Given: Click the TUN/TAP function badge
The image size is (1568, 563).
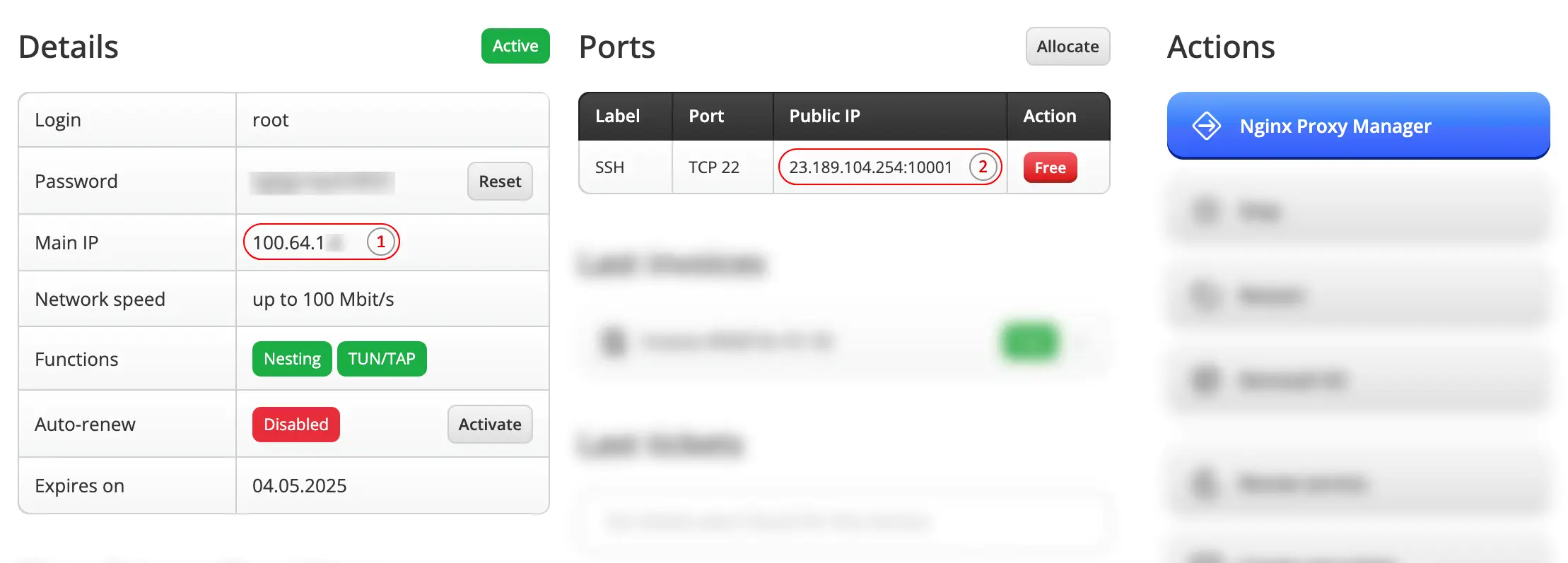Looking at the screenshot, I should coord(382,359).
